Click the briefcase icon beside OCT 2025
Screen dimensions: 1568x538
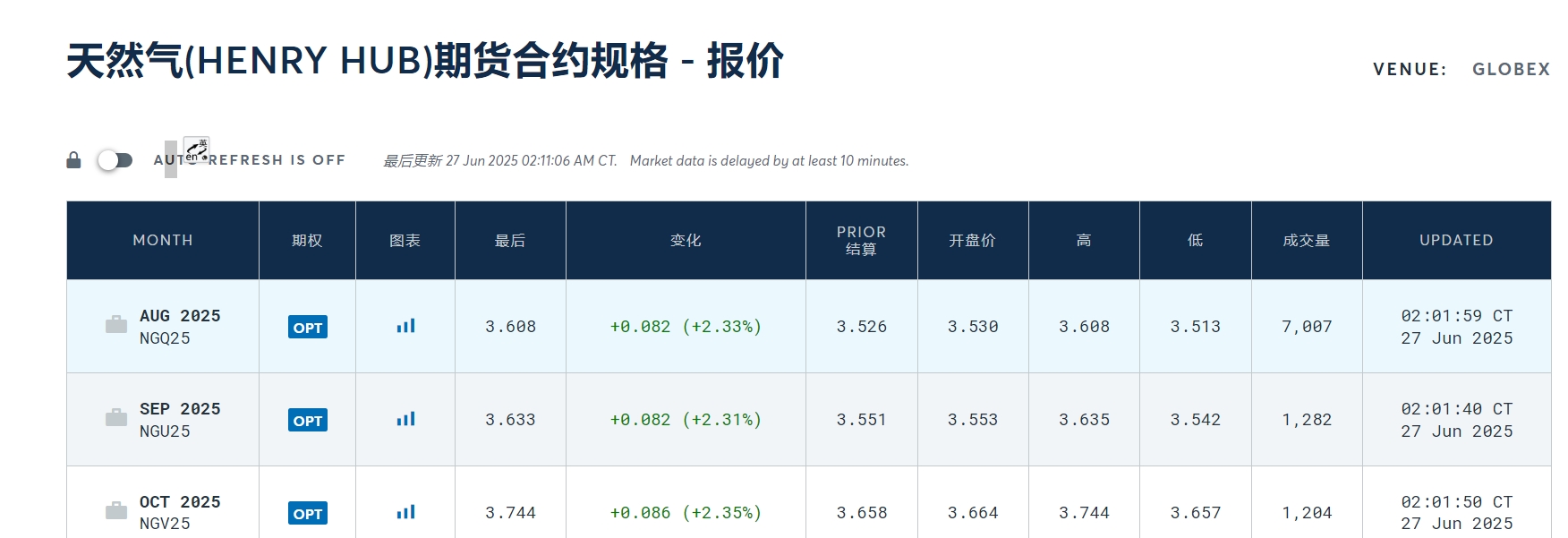(116, 510)
